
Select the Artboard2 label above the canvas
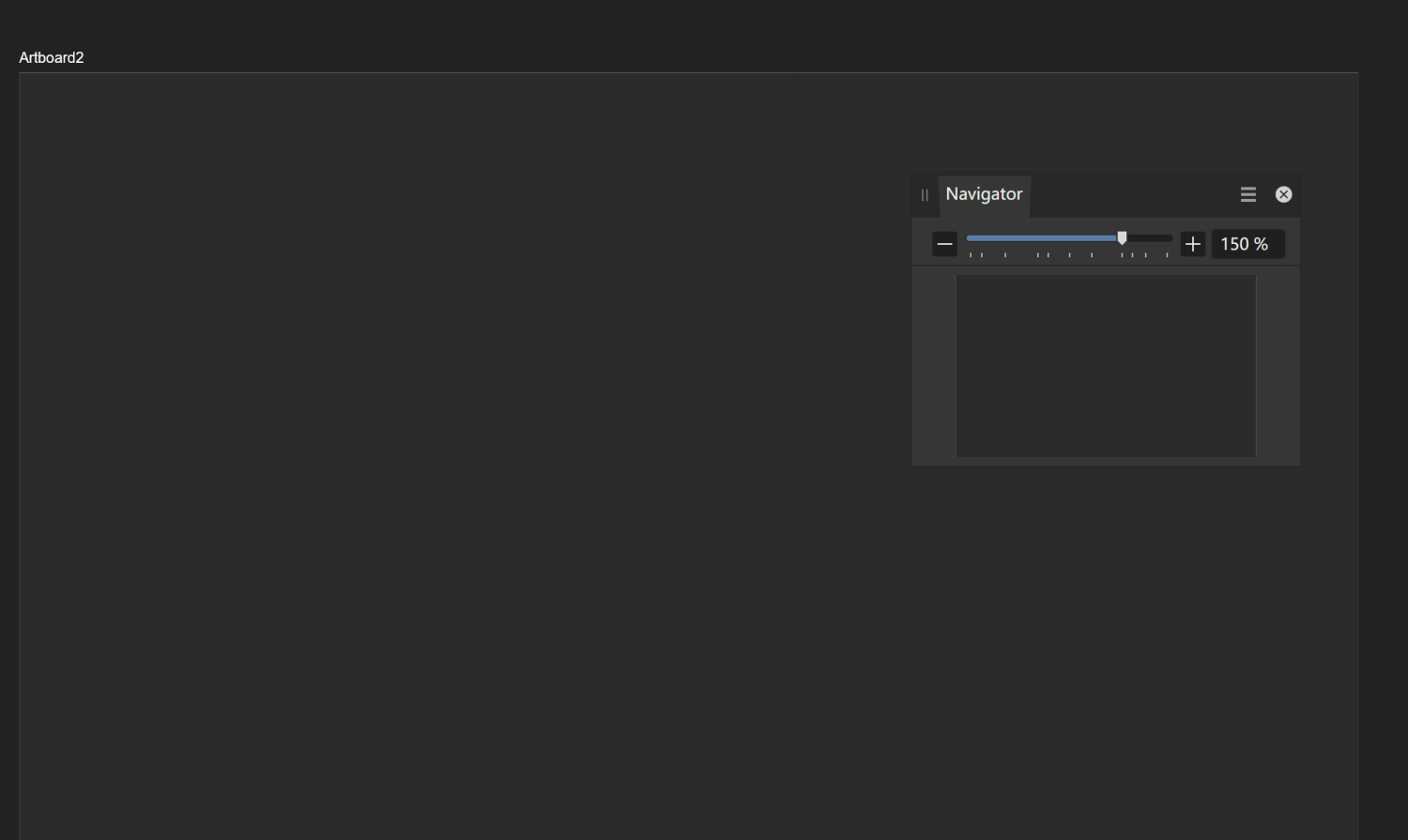pos(52,57)
